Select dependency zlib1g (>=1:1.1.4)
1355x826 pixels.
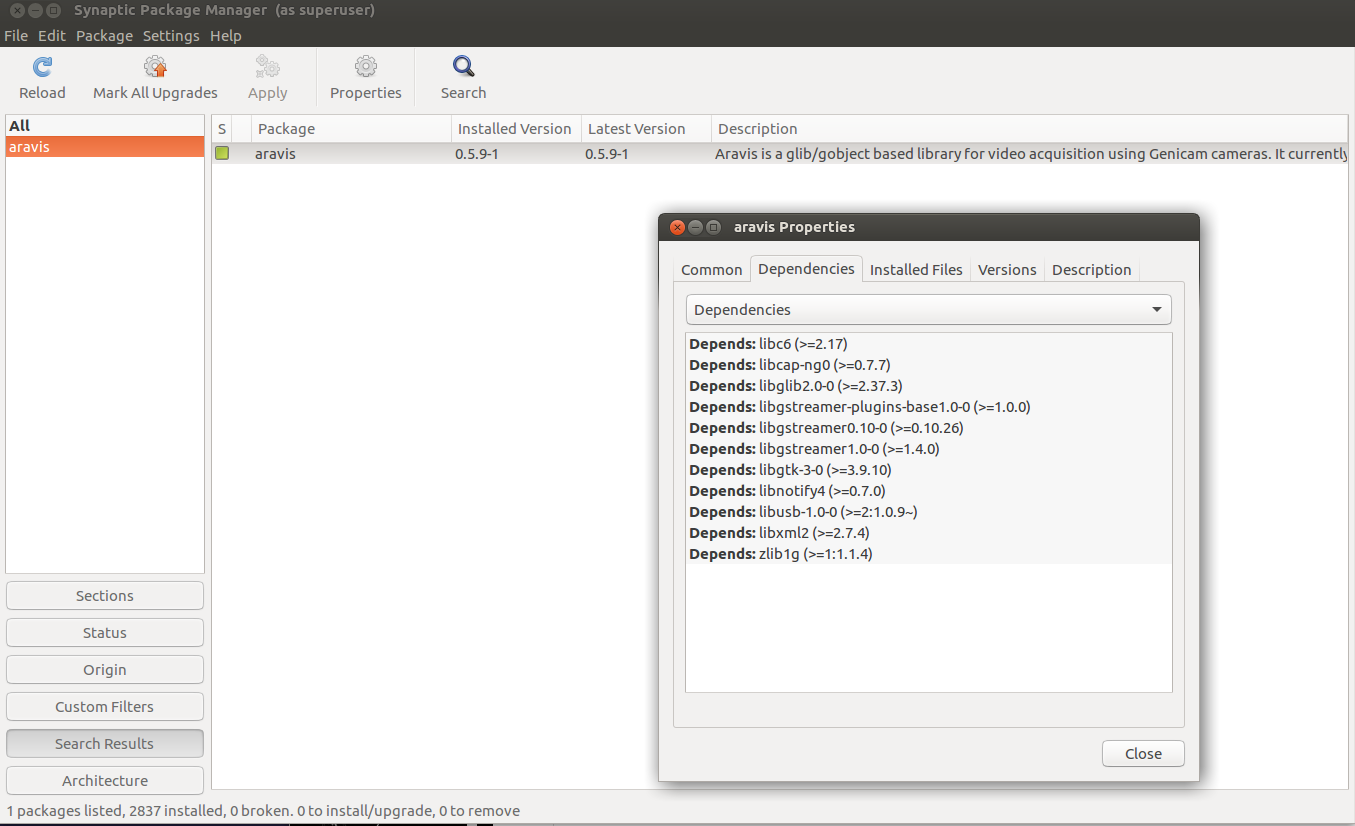click(928, 554)
